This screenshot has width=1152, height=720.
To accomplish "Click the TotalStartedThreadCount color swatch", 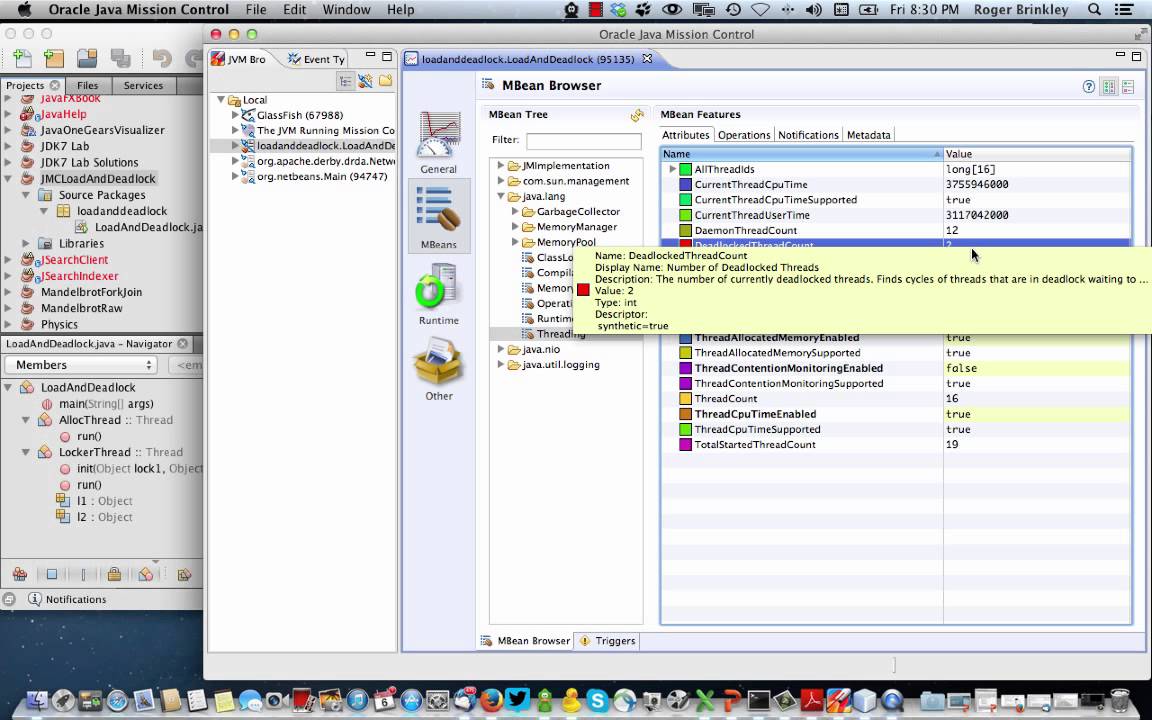I will [x=685, y=444].
